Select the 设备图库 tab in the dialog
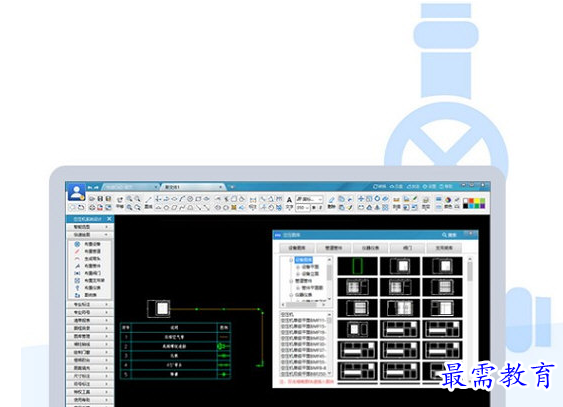The height and width of the screenshot is (407, 563). point(297,248)
